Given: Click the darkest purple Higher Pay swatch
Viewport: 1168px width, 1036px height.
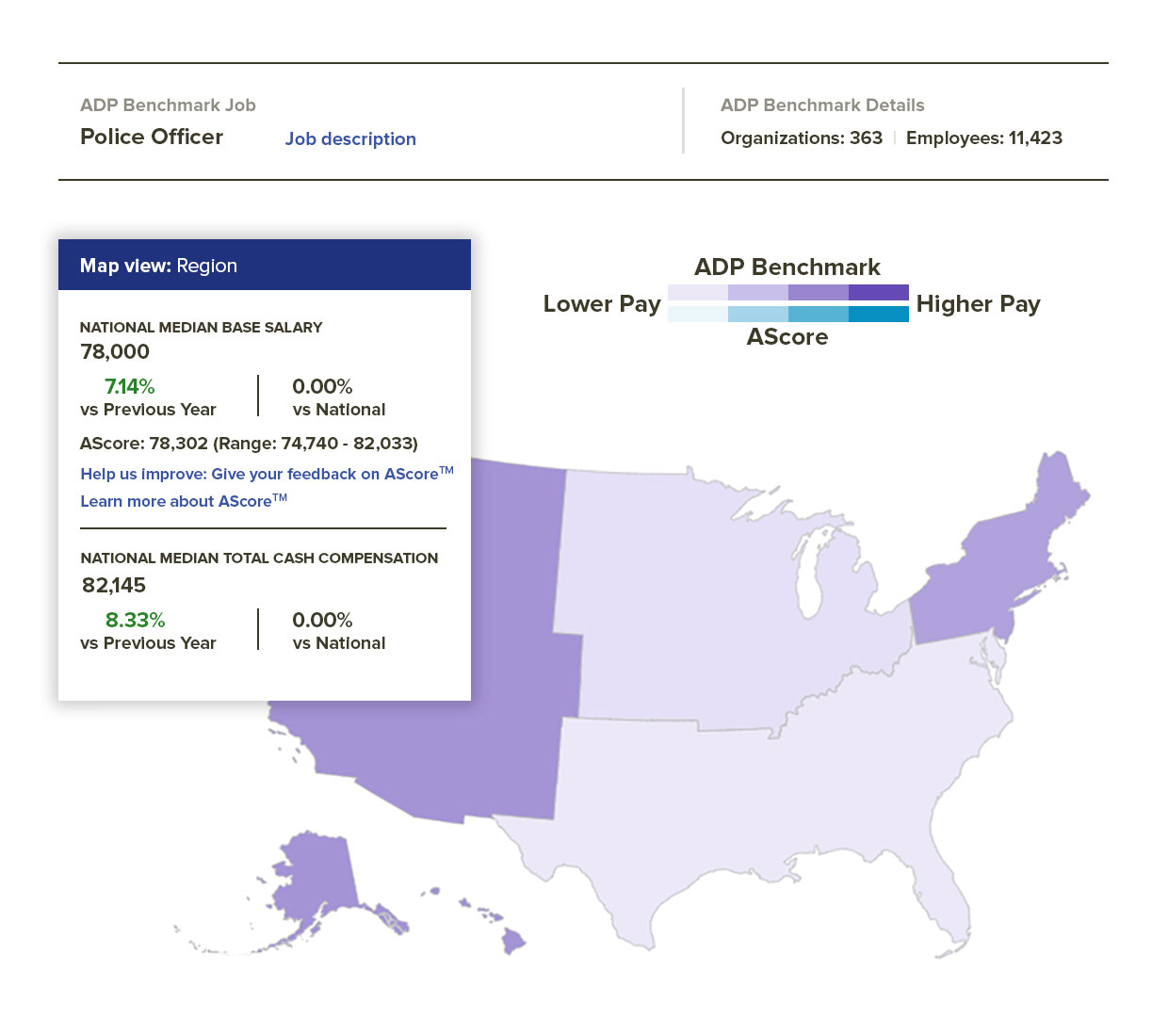Looking at the screenshot, I should pyautogui.click(x=879, y=292).
